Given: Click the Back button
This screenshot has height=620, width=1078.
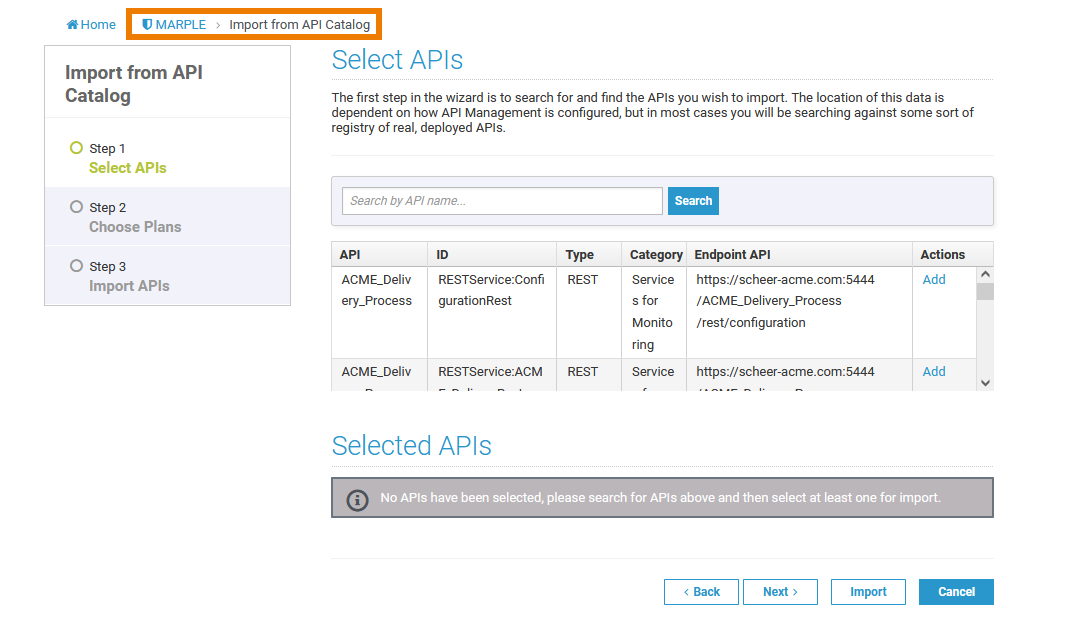Looking at the screenshot, I should point(701,592).
